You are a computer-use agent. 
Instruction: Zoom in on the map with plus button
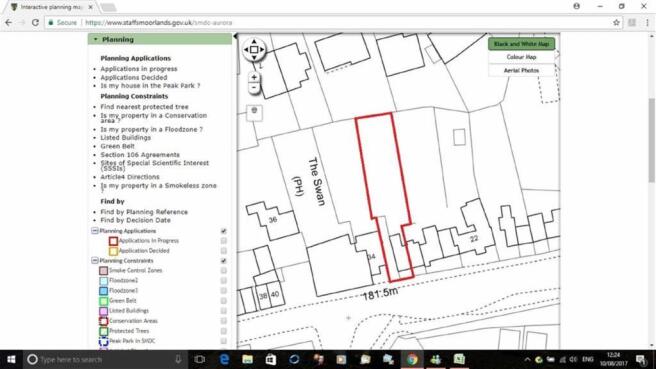point(254,77)
